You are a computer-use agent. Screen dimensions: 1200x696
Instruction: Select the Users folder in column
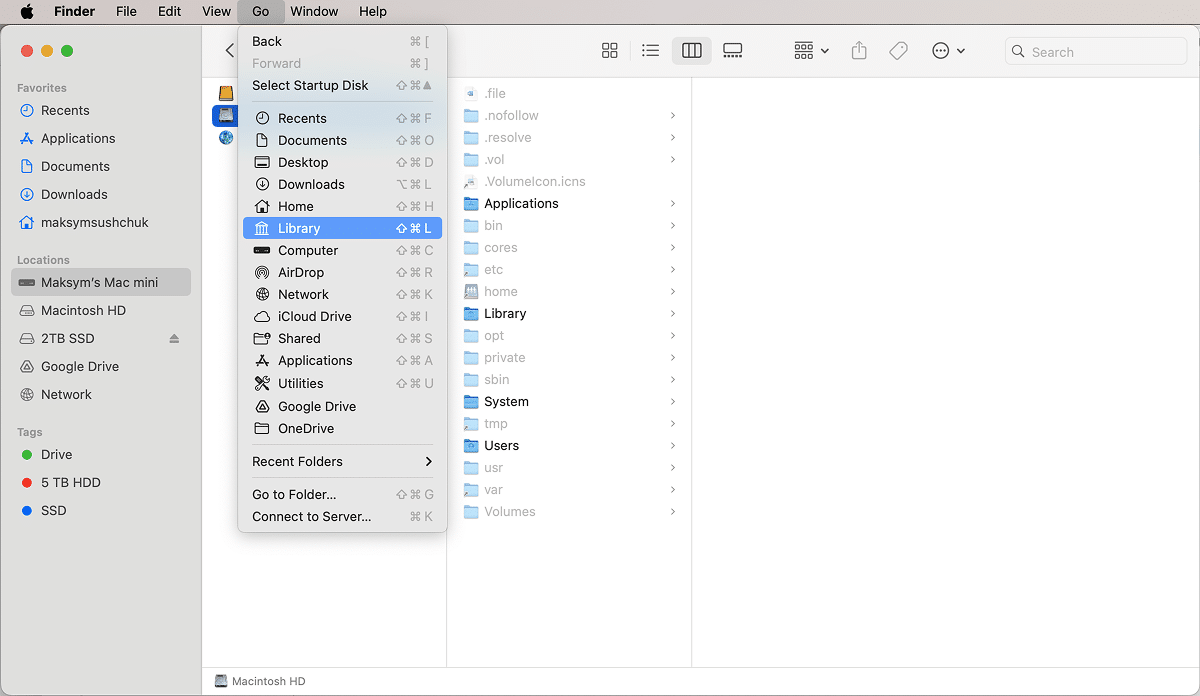pyautogui.click(x=569, y=445)
